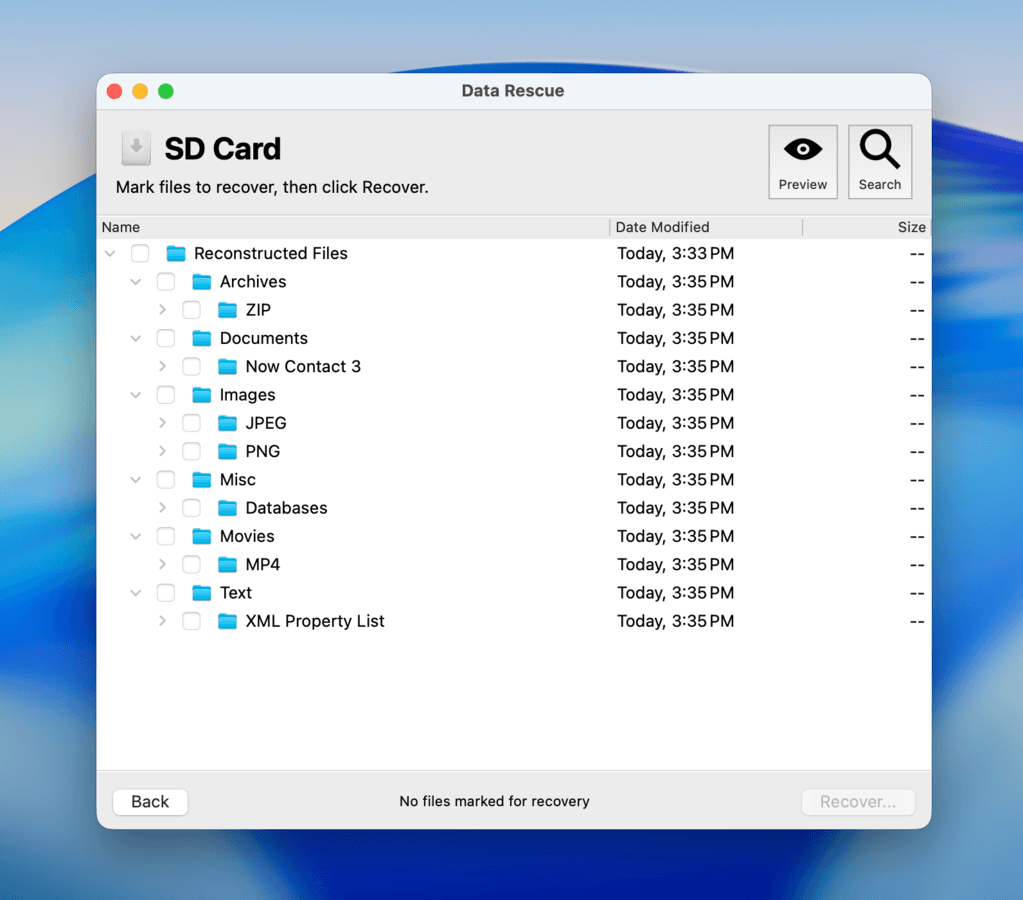Sort by the Date Modified column header

[662, 227]
